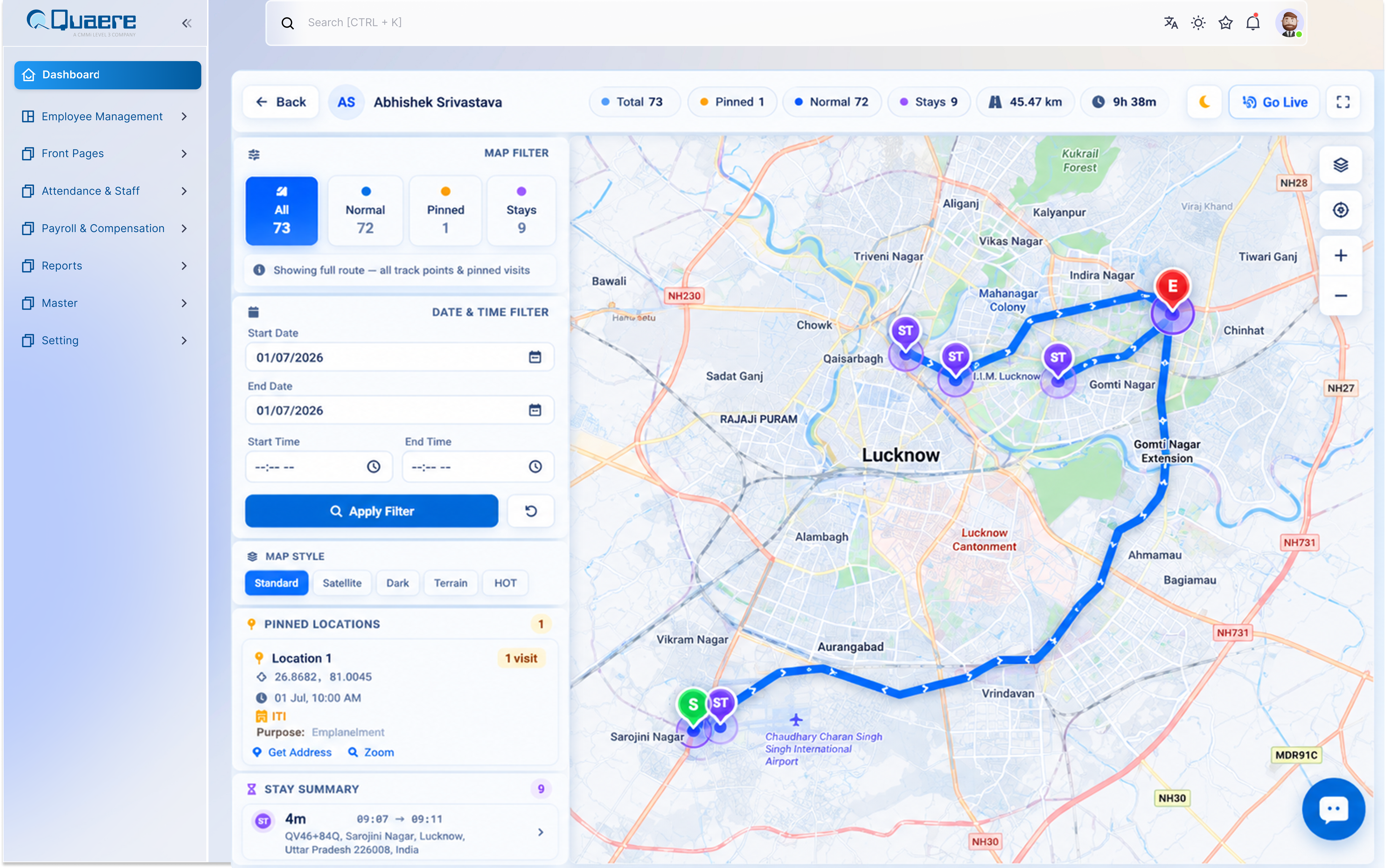The height and width of the screenshot is (868, 1386).
Task: Toggle theme with the sun icon
Action: tap(1198, 23)
